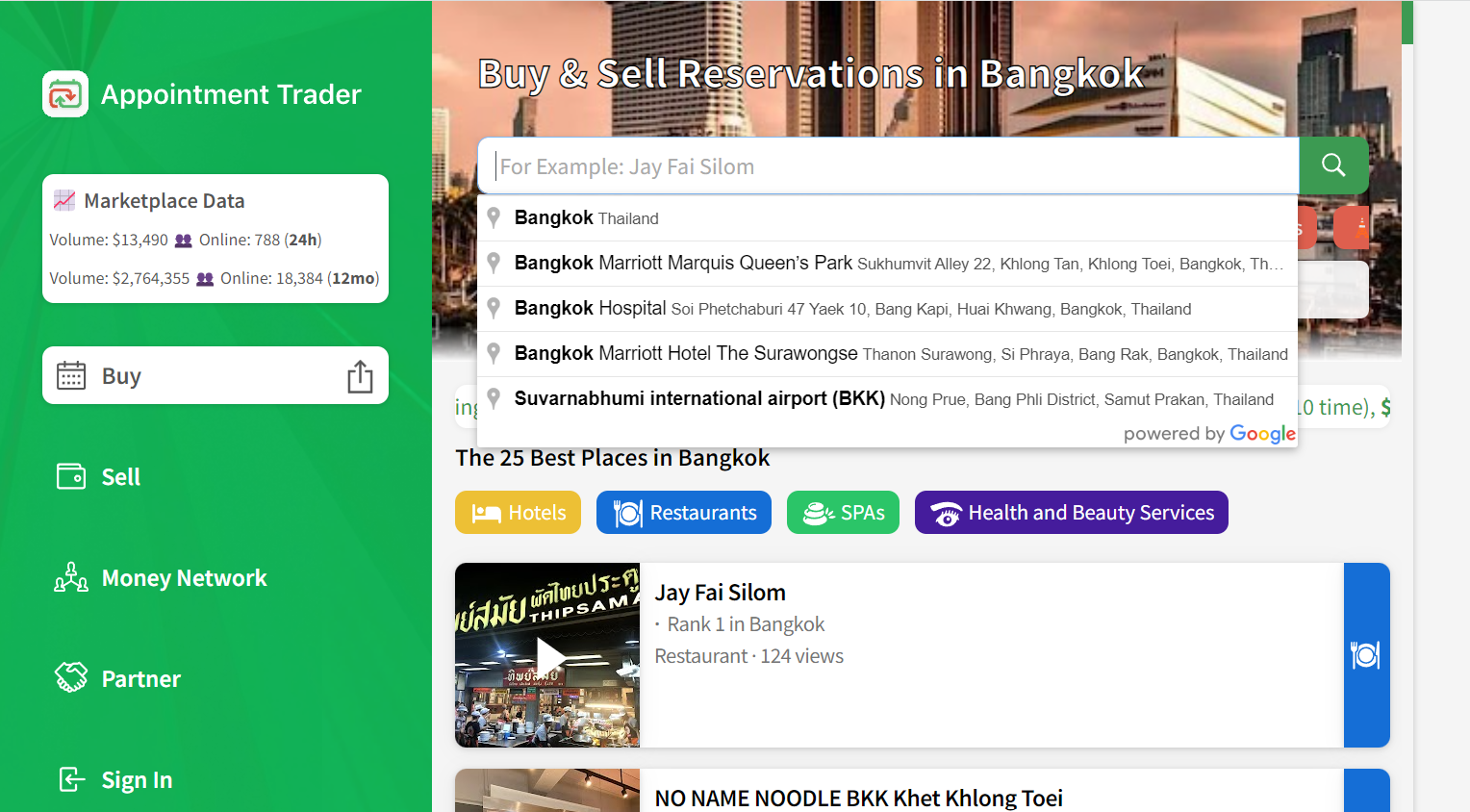
Task: Choose Bangkok Marriott Marquis Queen's Park suggestion
Action: tap(683, 264)
